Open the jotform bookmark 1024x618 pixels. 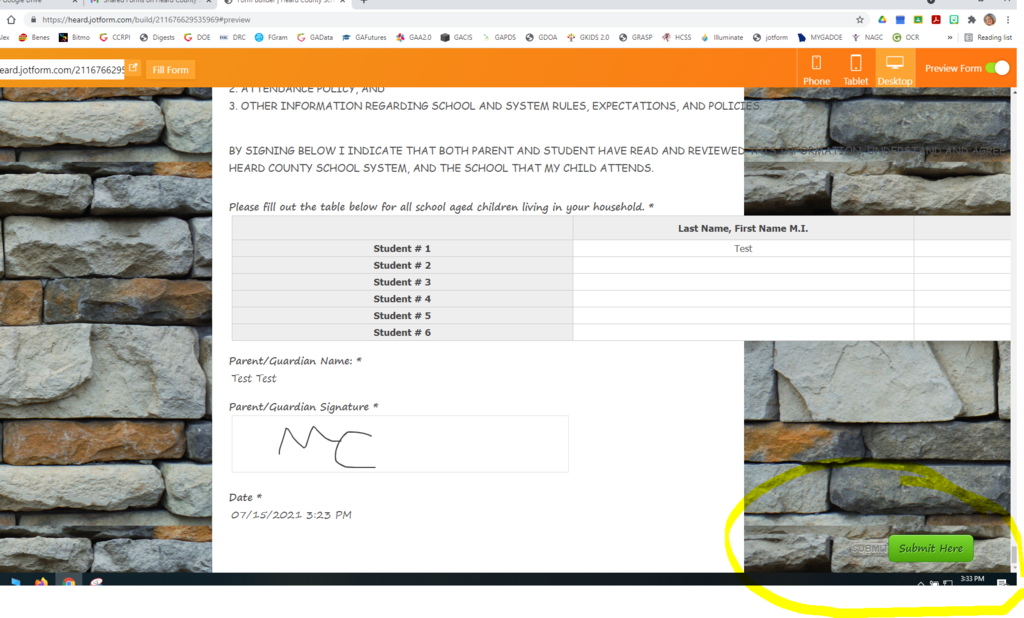click(x=770, y=38)
